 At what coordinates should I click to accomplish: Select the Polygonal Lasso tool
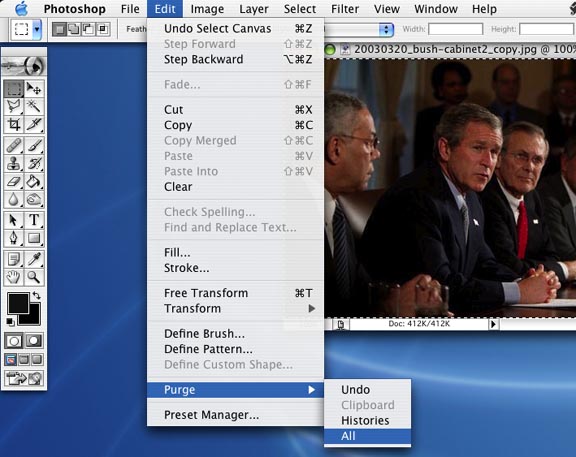pyautogui.click(x=14, y=106)
